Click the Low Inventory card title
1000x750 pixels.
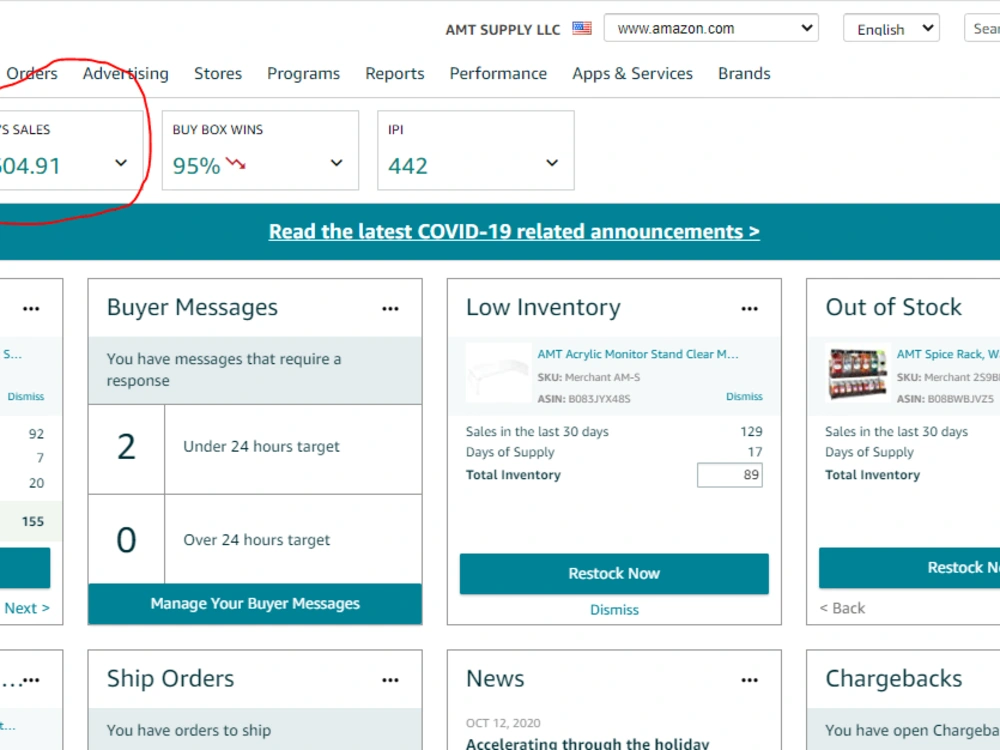point(543,307)
